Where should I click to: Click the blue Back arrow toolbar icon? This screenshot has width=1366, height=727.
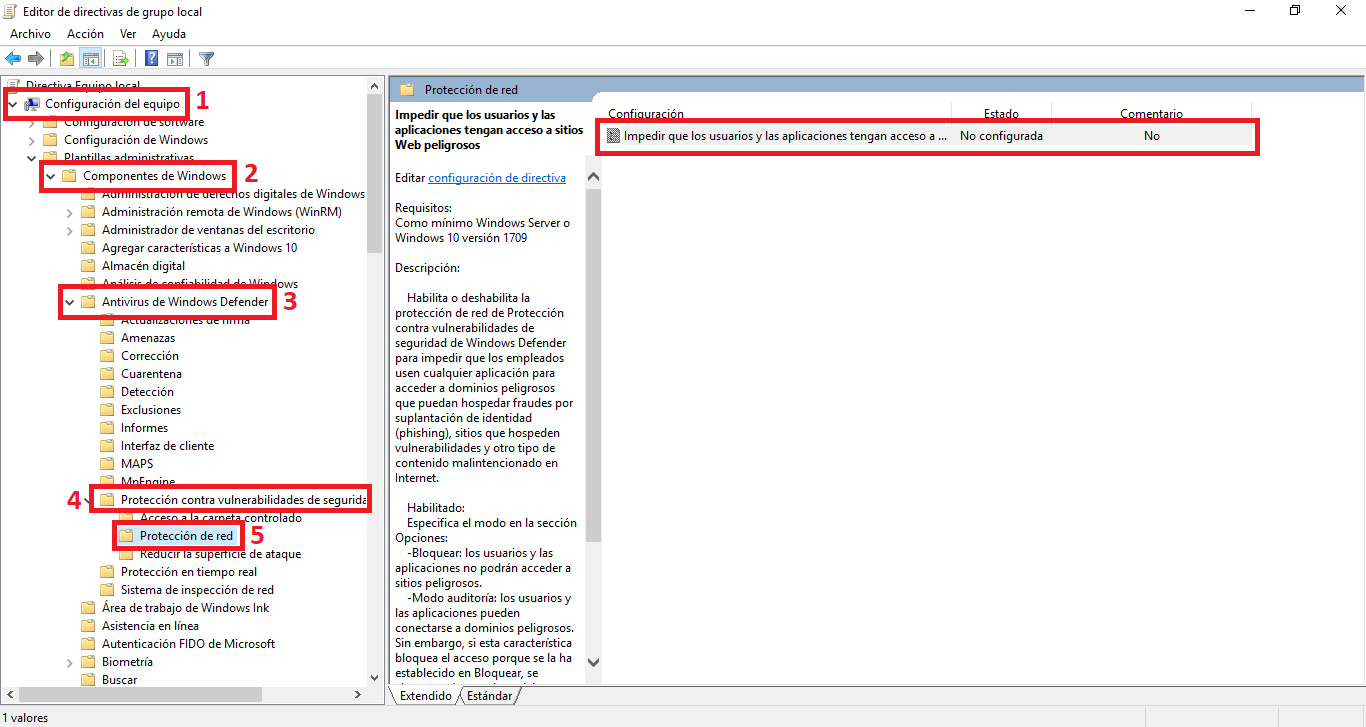(13, 58)
